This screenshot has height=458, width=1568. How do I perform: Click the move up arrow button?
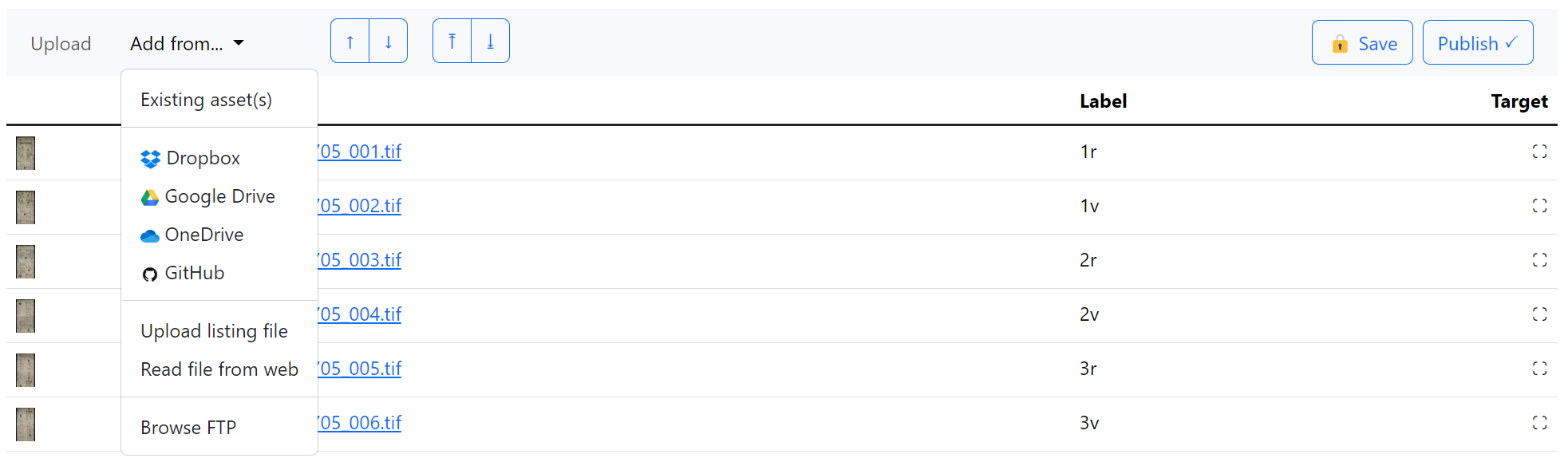[x=350, y=41]
